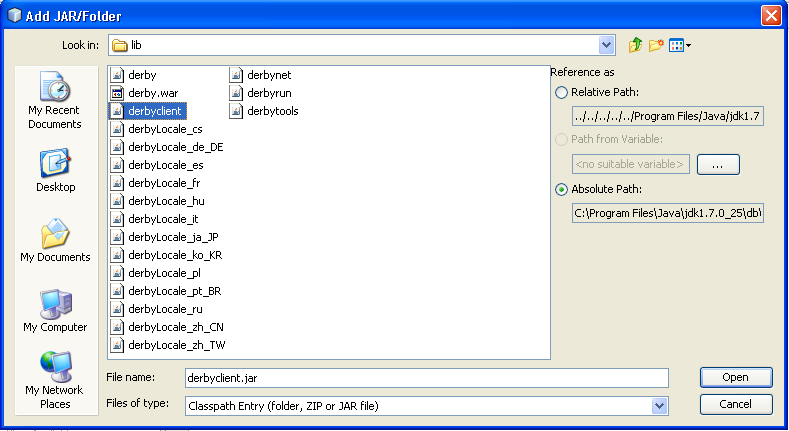Open My Documents shortcut
Screen dimensions: 789x431
(x=55, y=240)
